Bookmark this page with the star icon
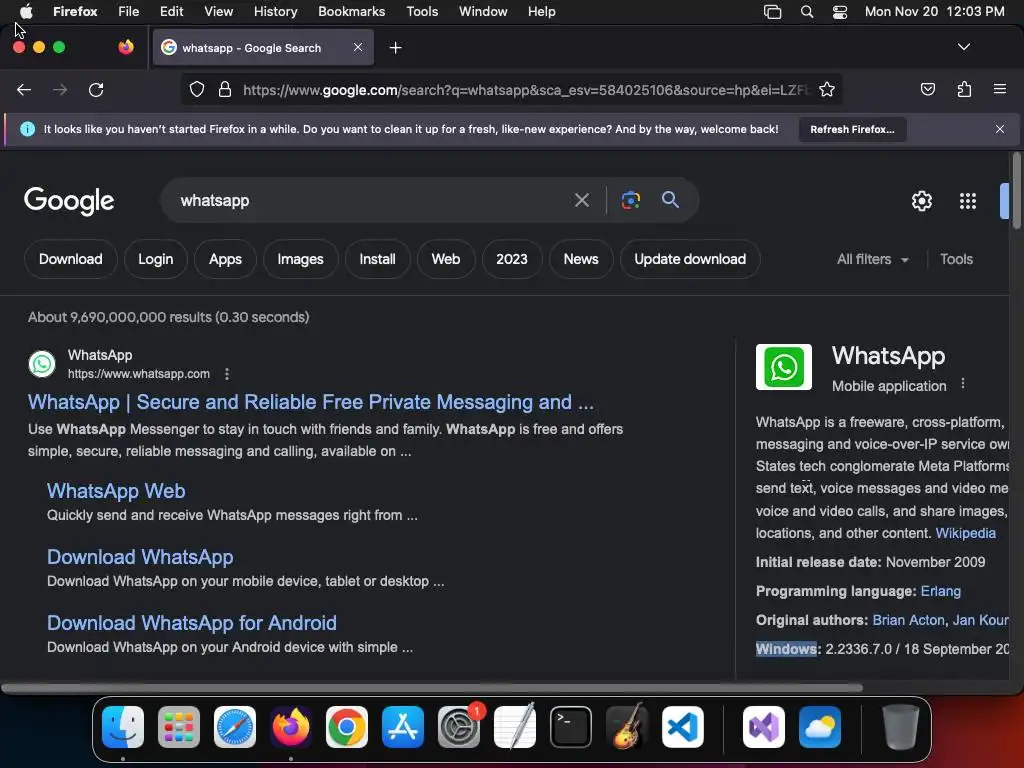 (827, 89)
